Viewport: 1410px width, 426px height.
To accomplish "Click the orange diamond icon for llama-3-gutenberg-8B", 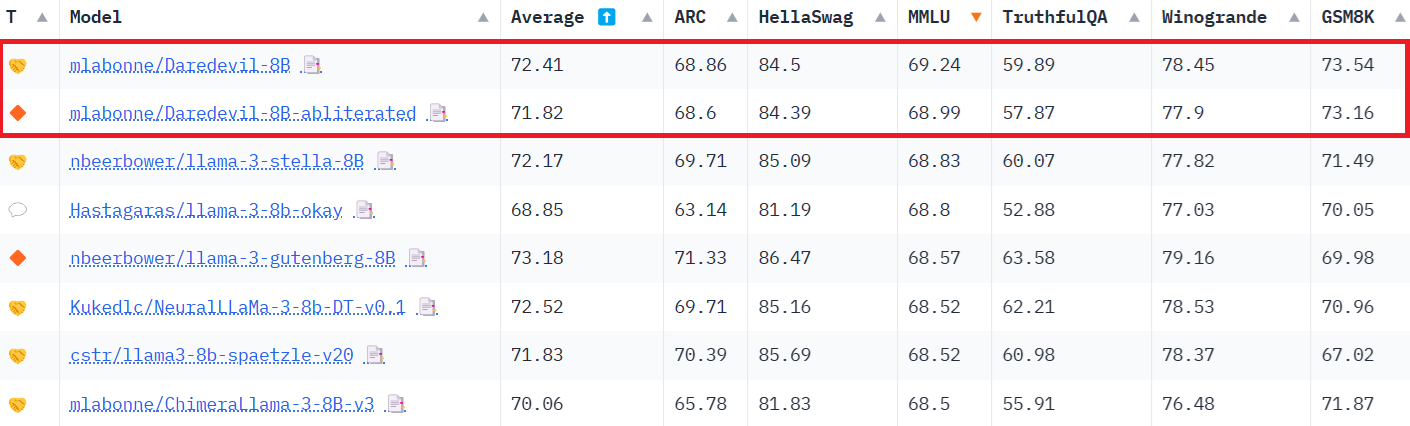I will 17,258.
